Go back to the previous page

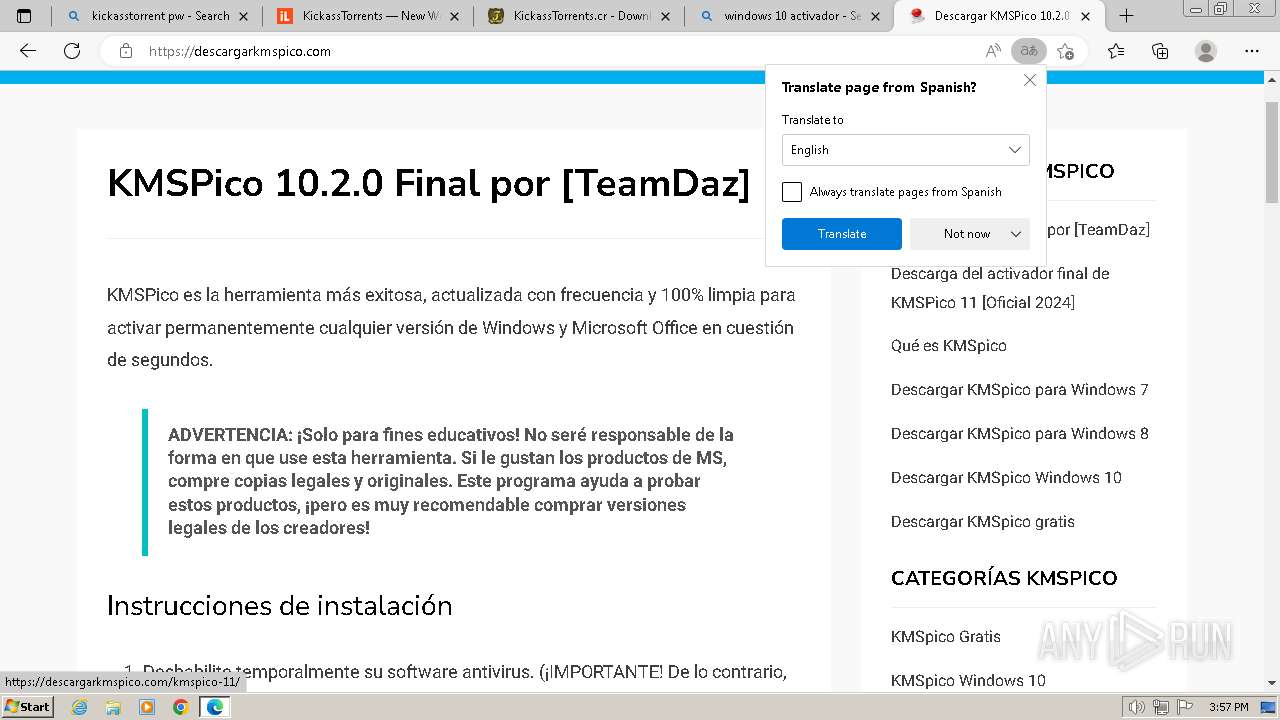[28, 51]
